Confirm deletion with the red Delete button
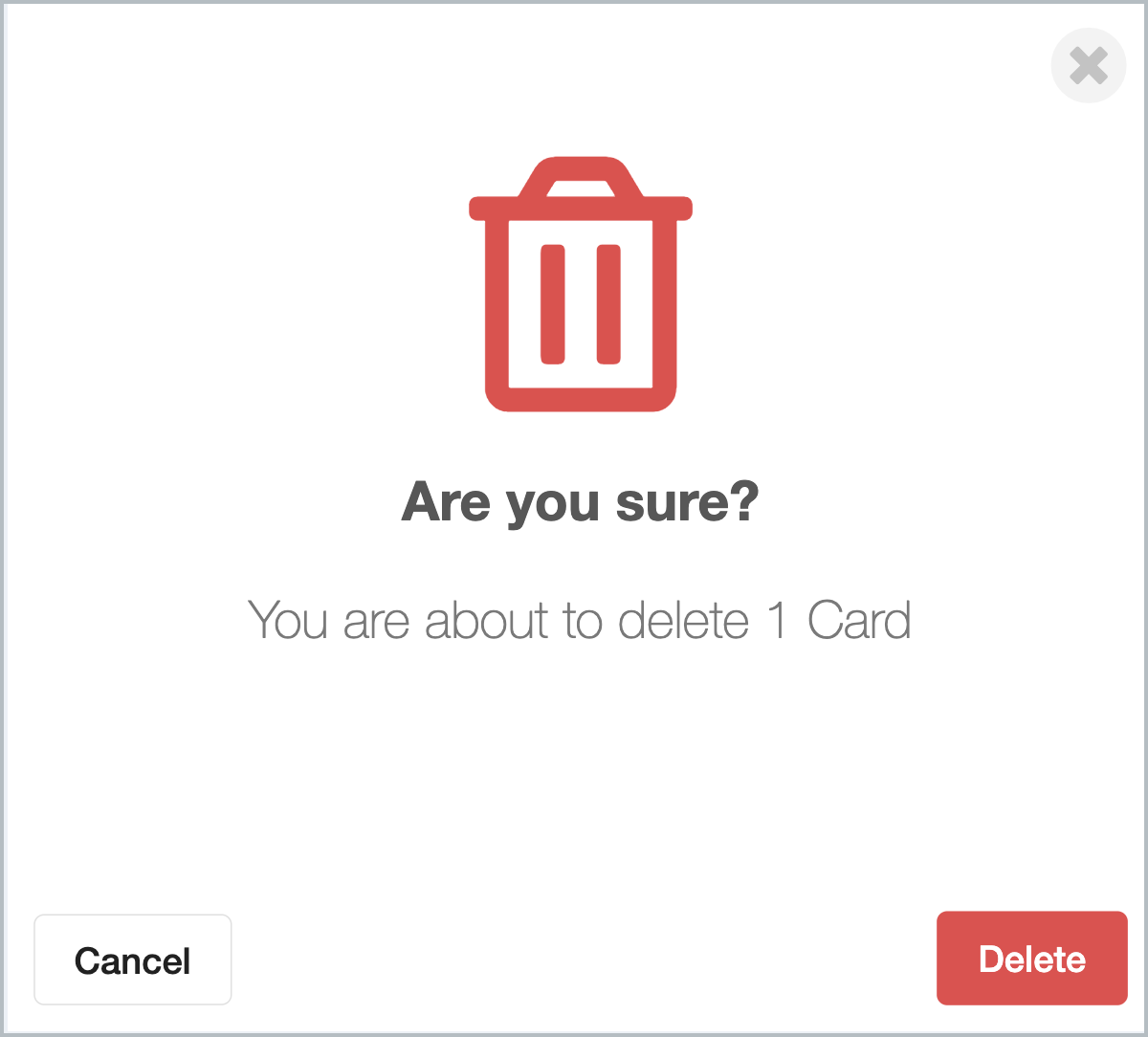Screen dimensions: 1148x1037 tap(1032, 959)
